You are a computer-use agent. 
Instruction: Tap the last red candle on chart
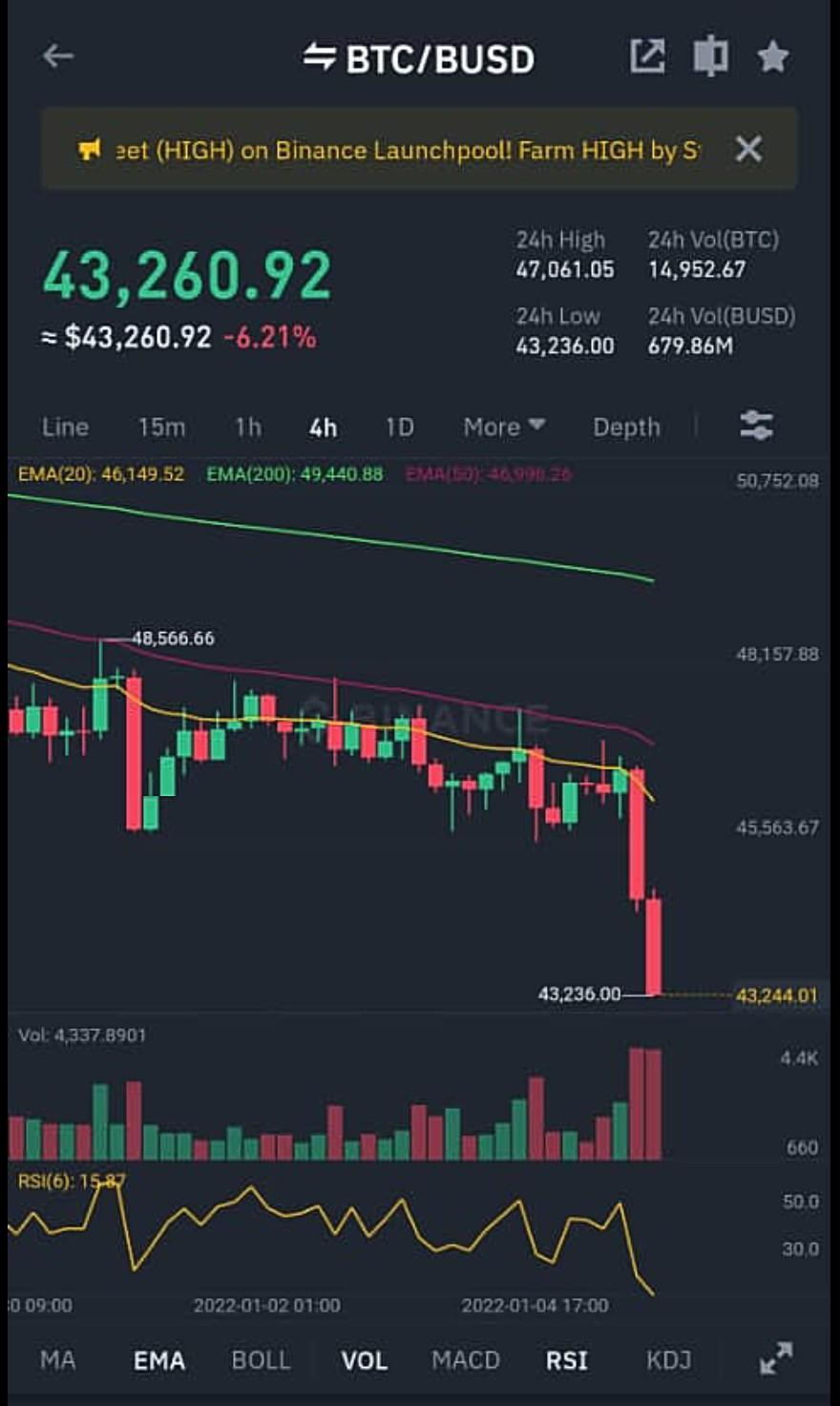point(654,947)
